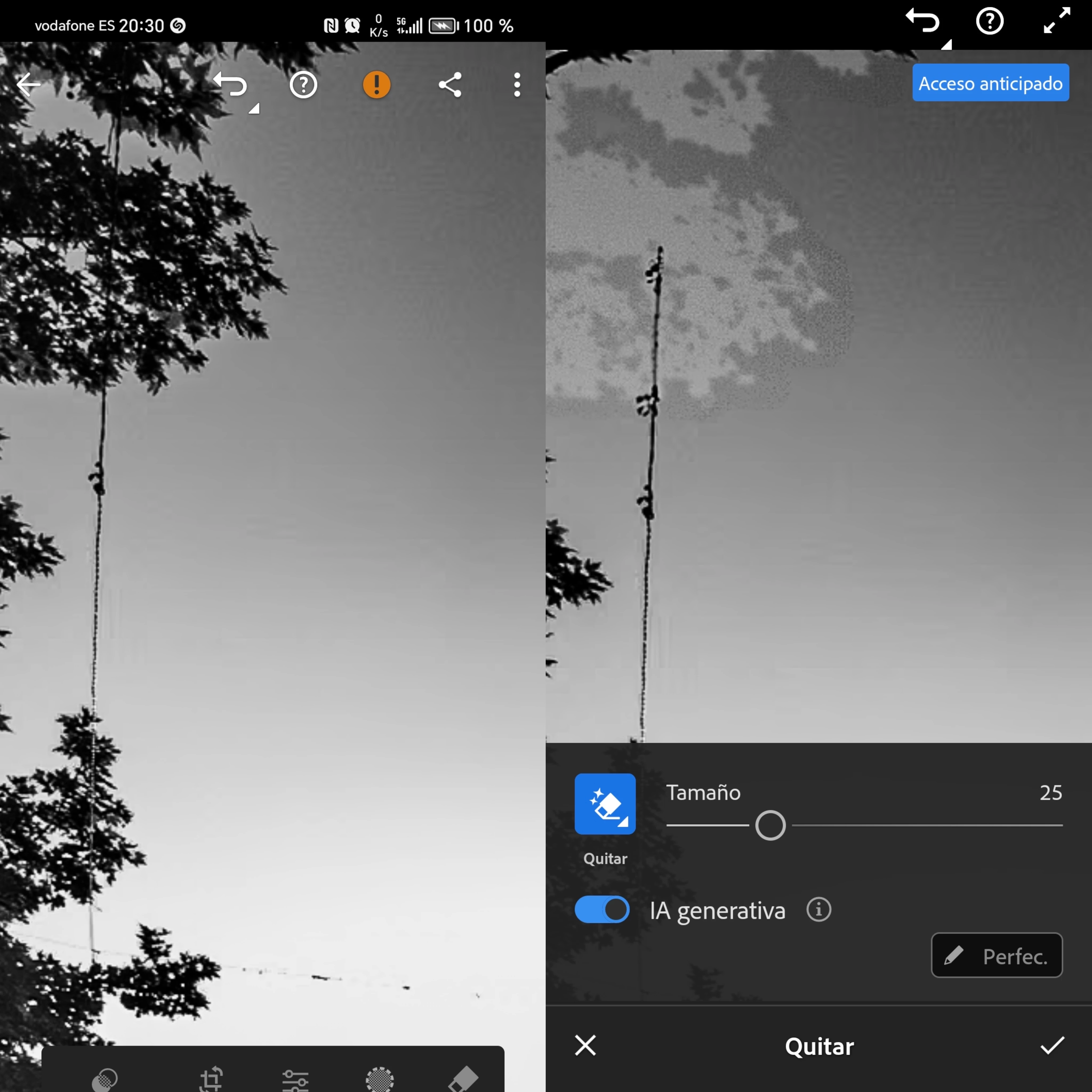1092x1092 pixels.
Task: Click the undo icon in left toolbar
Action: click(x=231, y=85)
